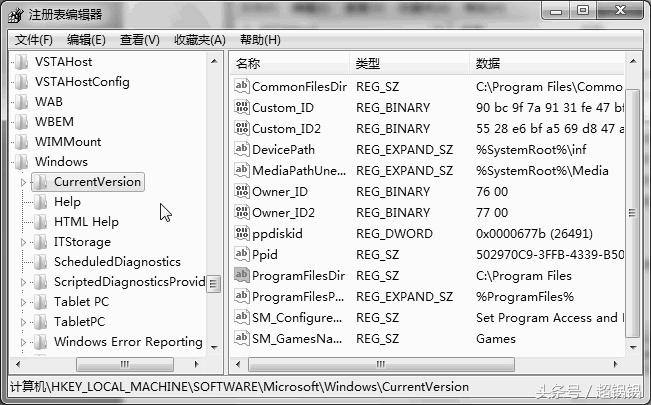
Task: Select the HTML Help tree key label
Action: click(x=86, y=222)
